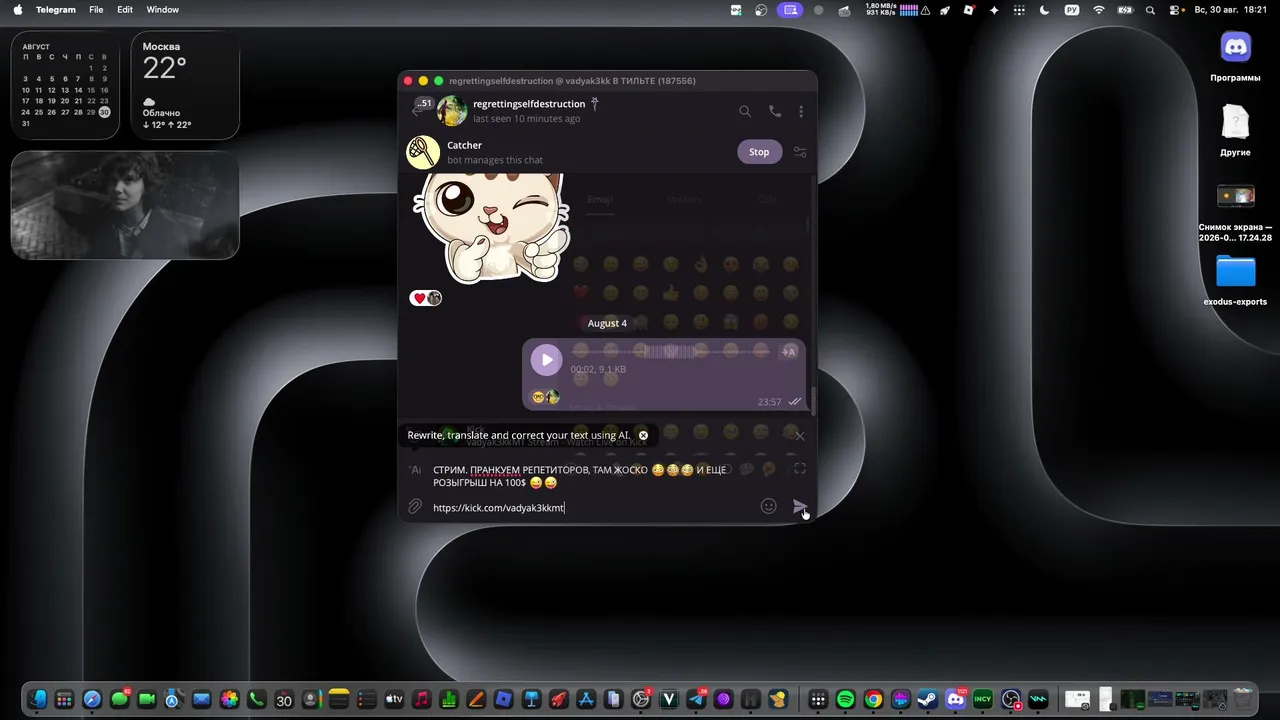This screenshot has width=1280, height=720.
Task: Open FaceTime from the Dock
Action: point(147,700)
